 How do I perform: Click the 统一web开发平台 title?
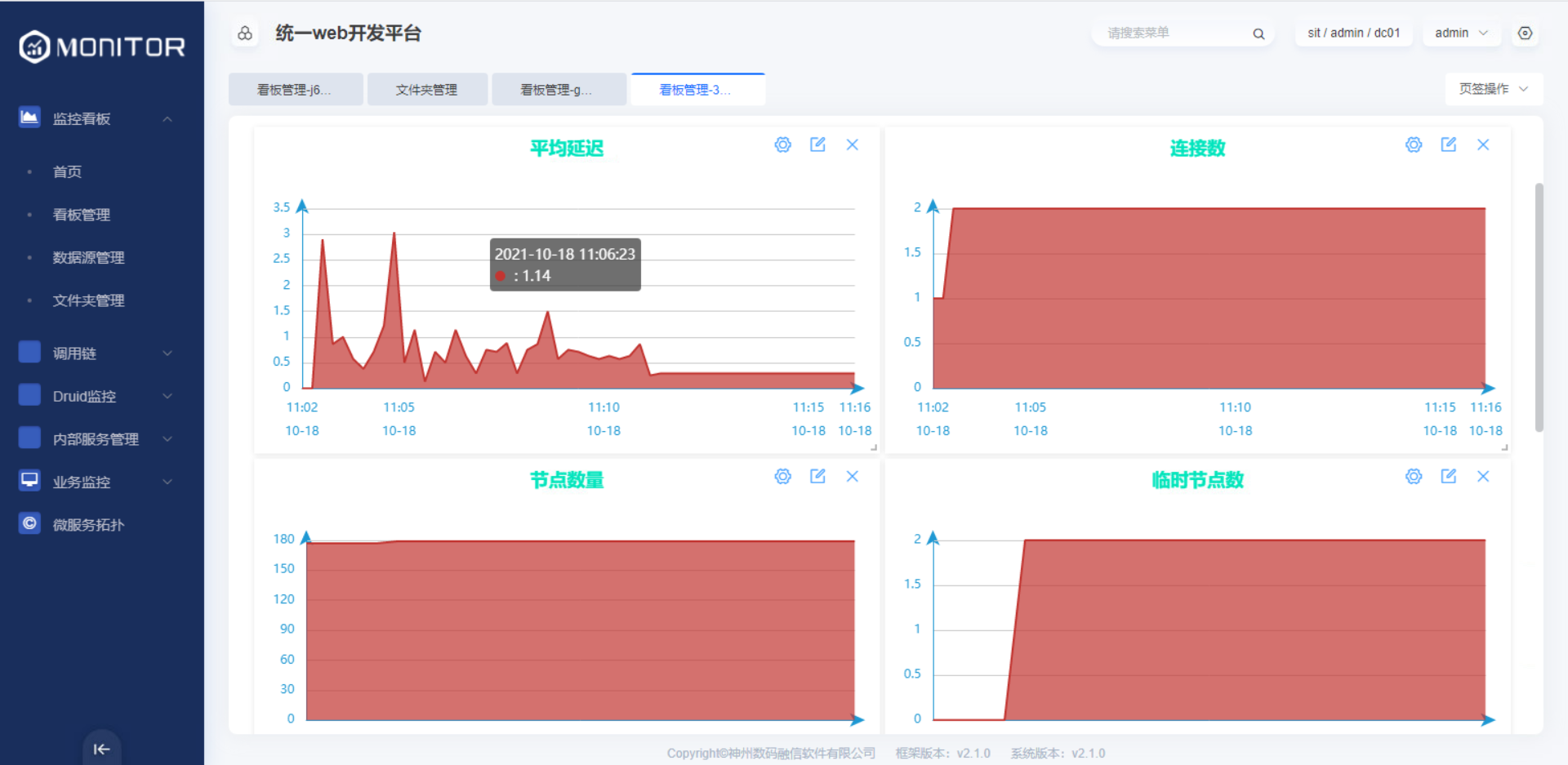pos(348,33)
